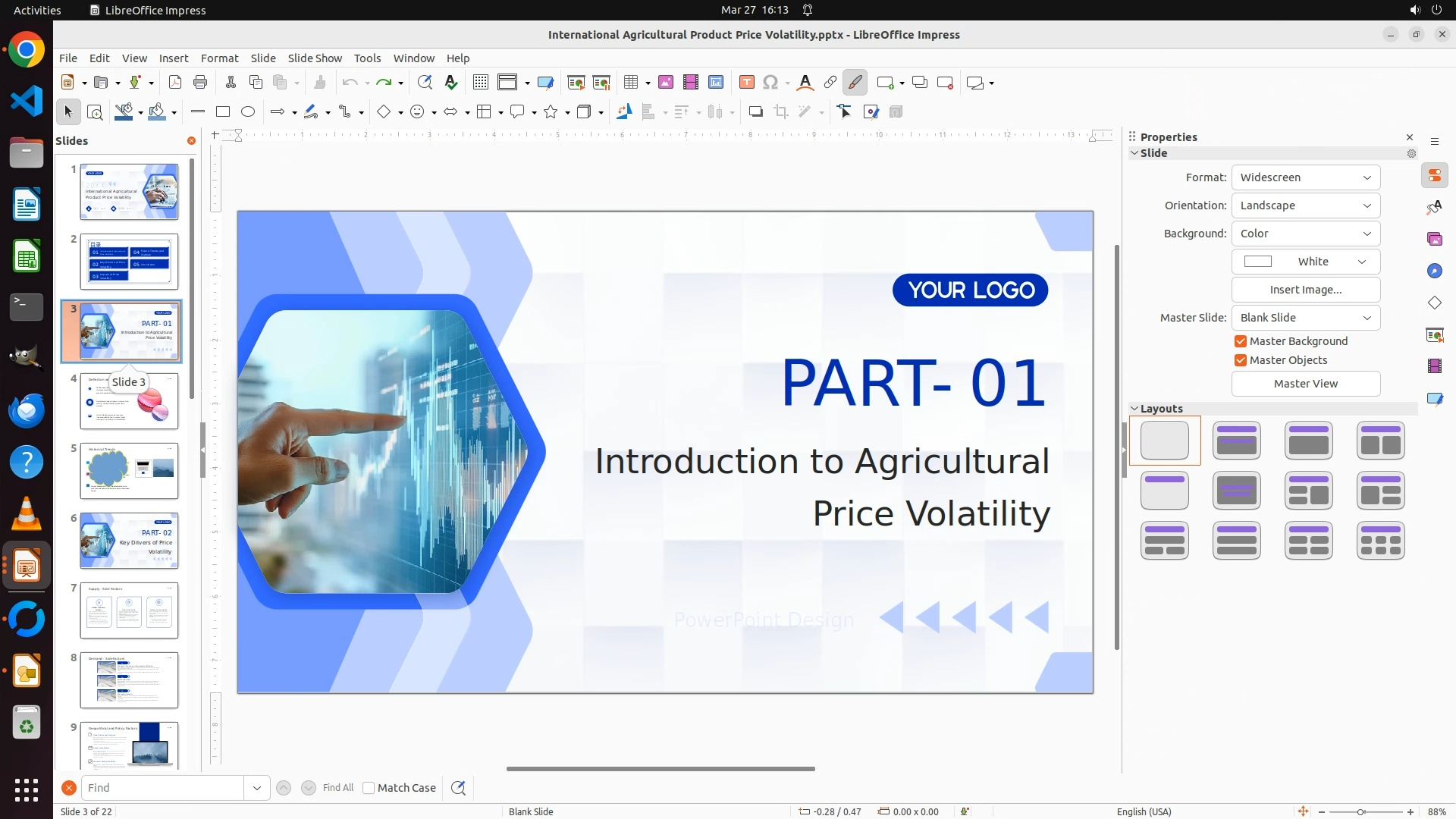Click the Print icon in toolbar
Image resolution: width=1456 pixels, height=819 pixels.
coord(200,83)
